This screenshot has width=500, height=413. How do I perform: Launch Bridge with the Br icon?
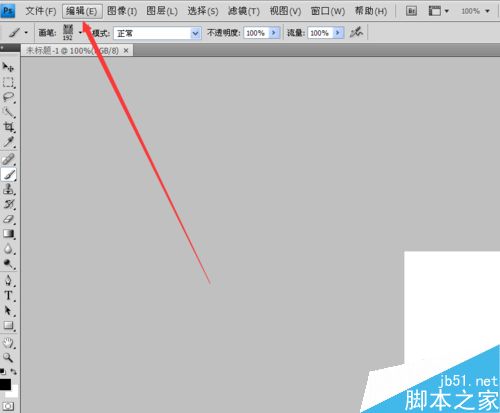[x=412, y=11]
